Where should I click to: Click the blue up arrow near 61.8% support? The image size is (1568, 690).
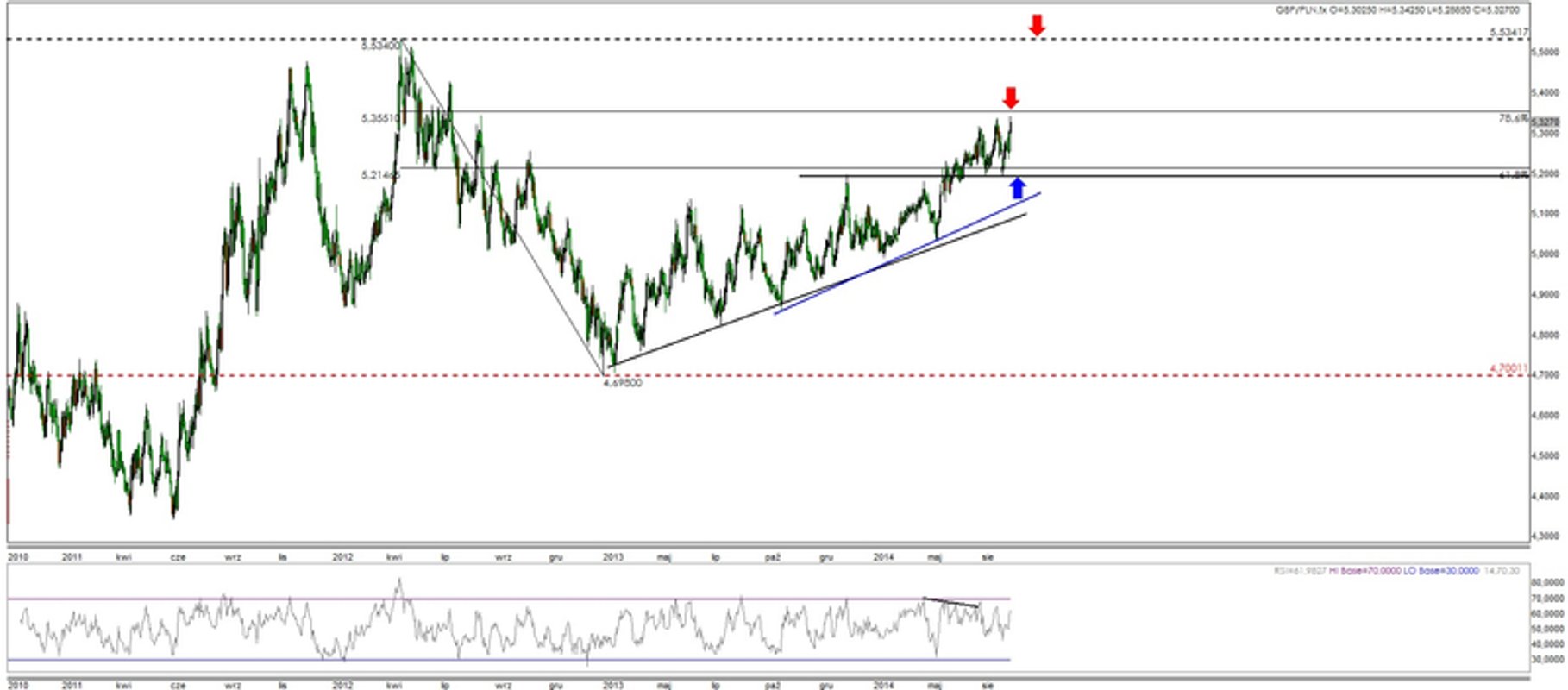(x=1018, y=187)
